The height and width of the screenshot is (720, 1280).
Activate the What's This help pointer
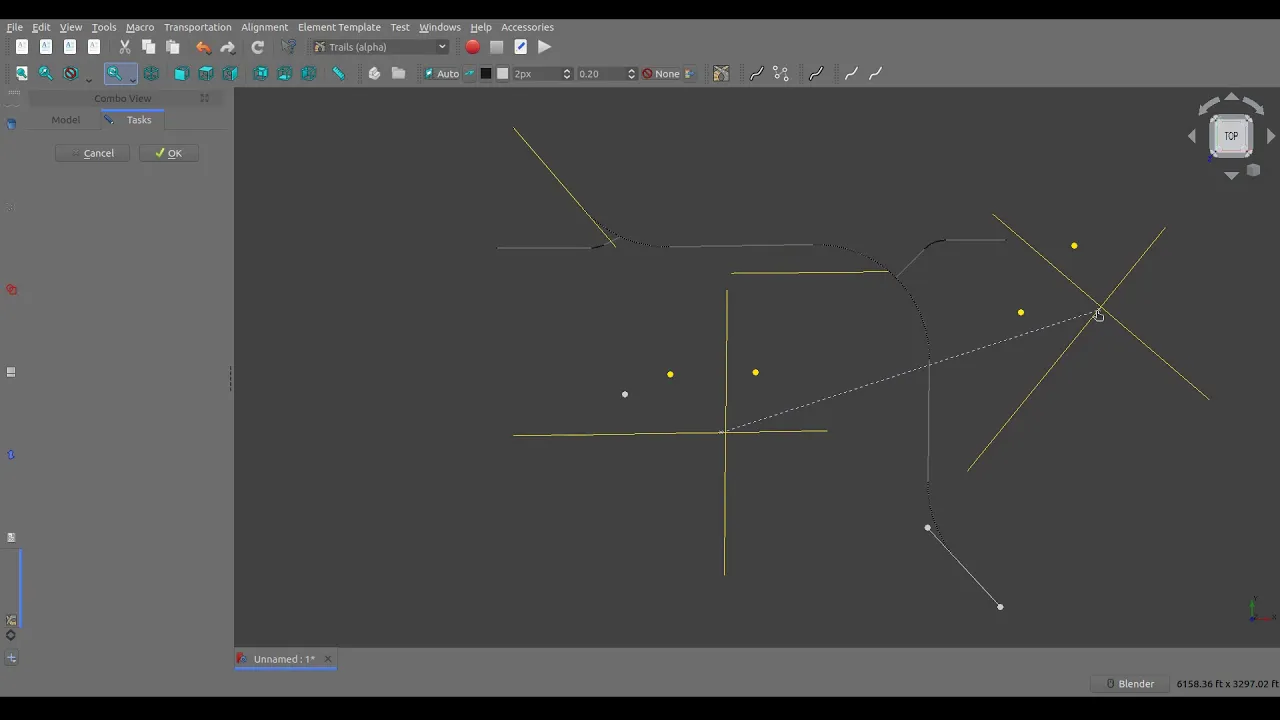pos(289,47)
